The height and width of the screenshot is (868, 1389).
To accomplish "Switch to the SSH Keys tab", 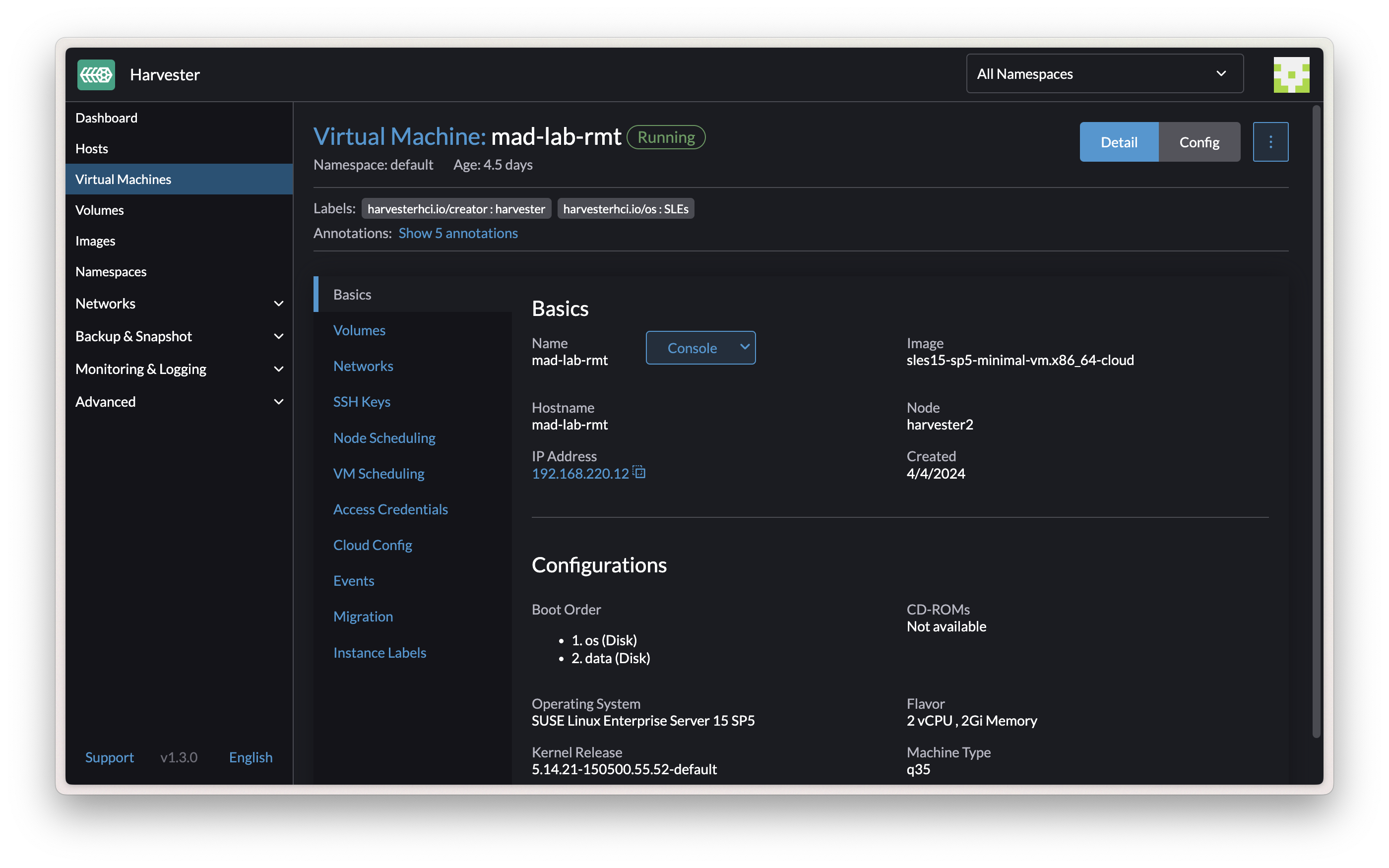I will [362, 402].
